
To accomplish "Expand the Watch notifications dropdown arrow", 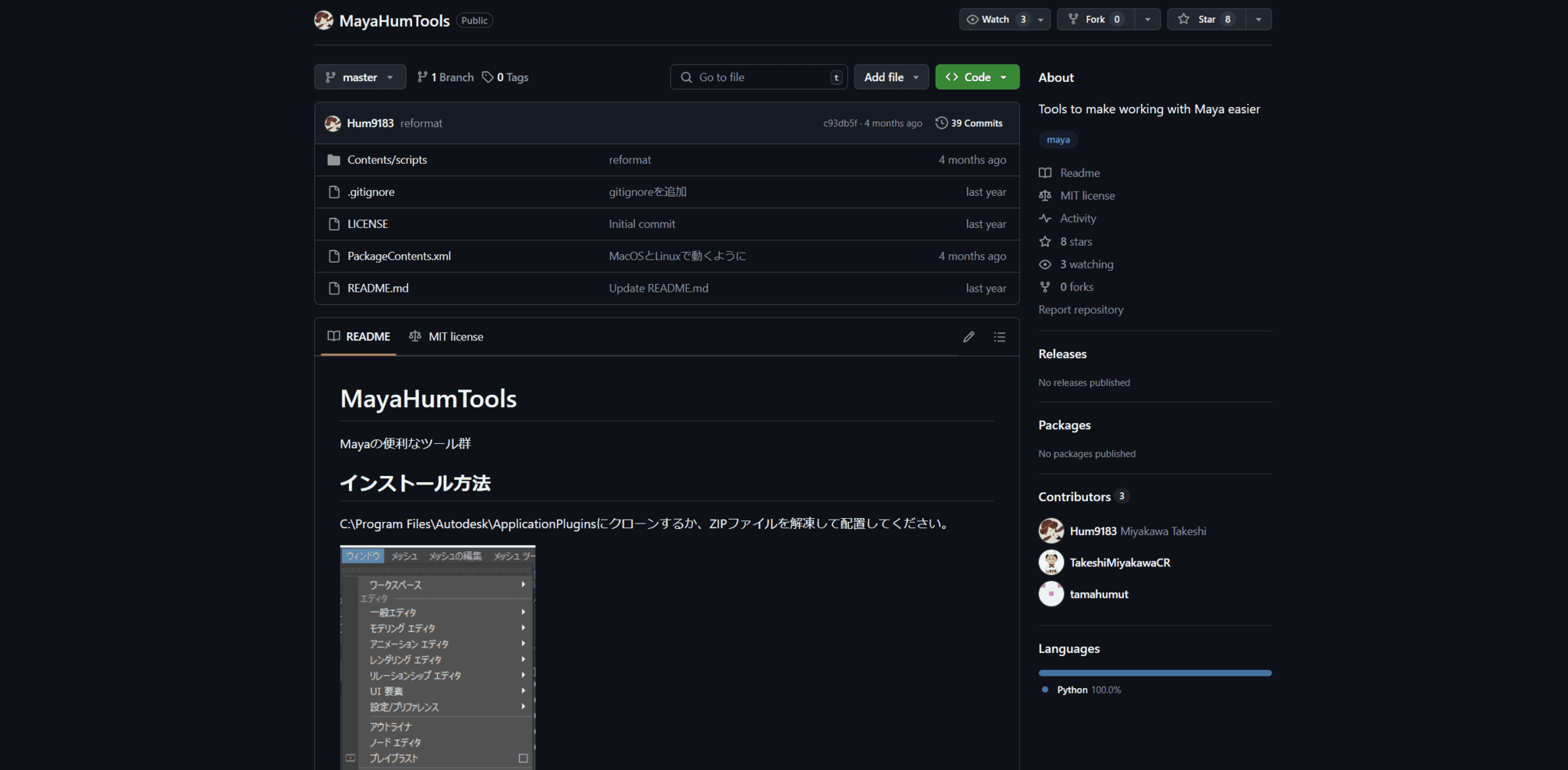I will [1041, 19].
